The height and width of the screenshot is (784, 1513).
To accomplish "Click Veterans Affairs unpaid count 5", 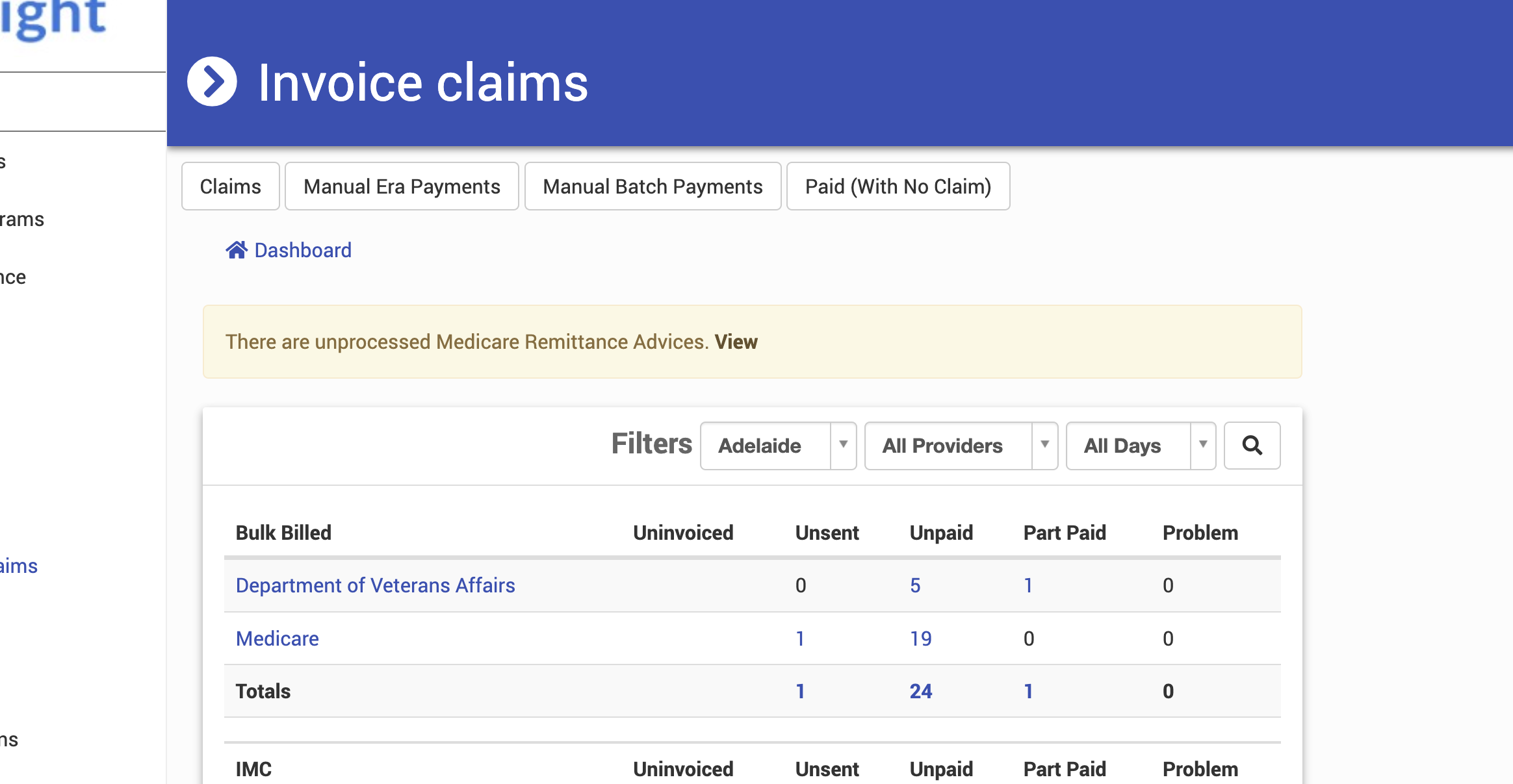I will (915, 585).
